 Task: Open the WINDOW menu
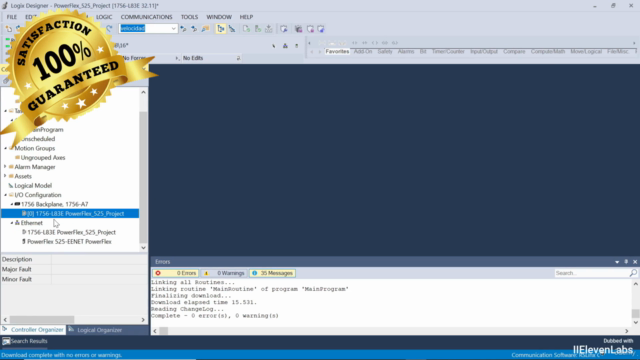pos(219,17)
